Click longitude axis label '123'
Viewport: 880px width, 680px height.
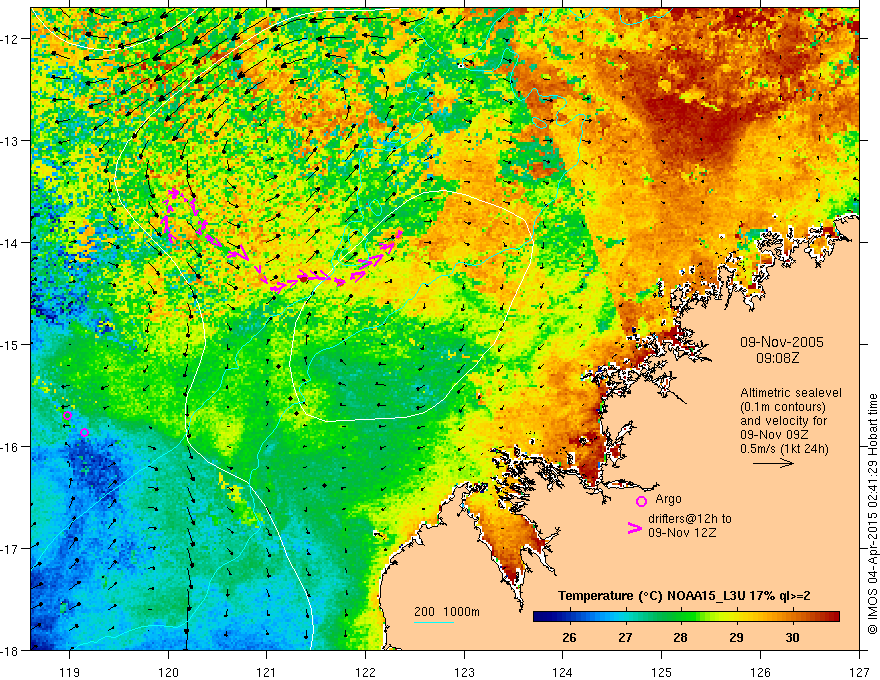(x=464, y=672)
